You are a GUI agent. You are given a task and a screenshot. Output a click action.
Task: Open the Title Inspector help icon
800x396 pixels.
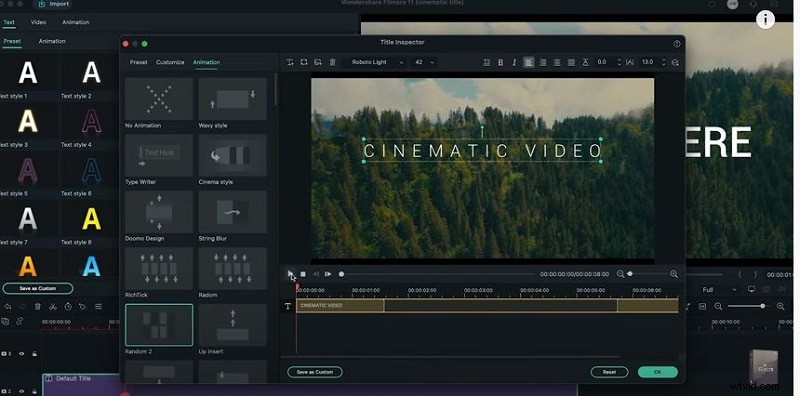click(677, 44)
